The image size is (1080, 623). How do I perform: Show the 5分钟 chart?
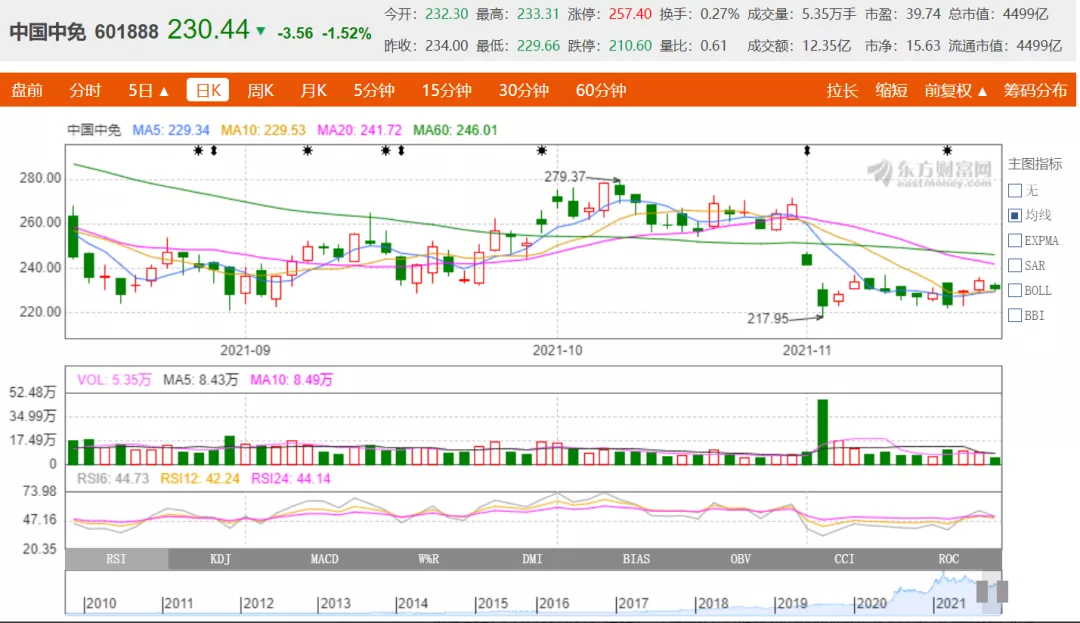(x=374, y=90)
